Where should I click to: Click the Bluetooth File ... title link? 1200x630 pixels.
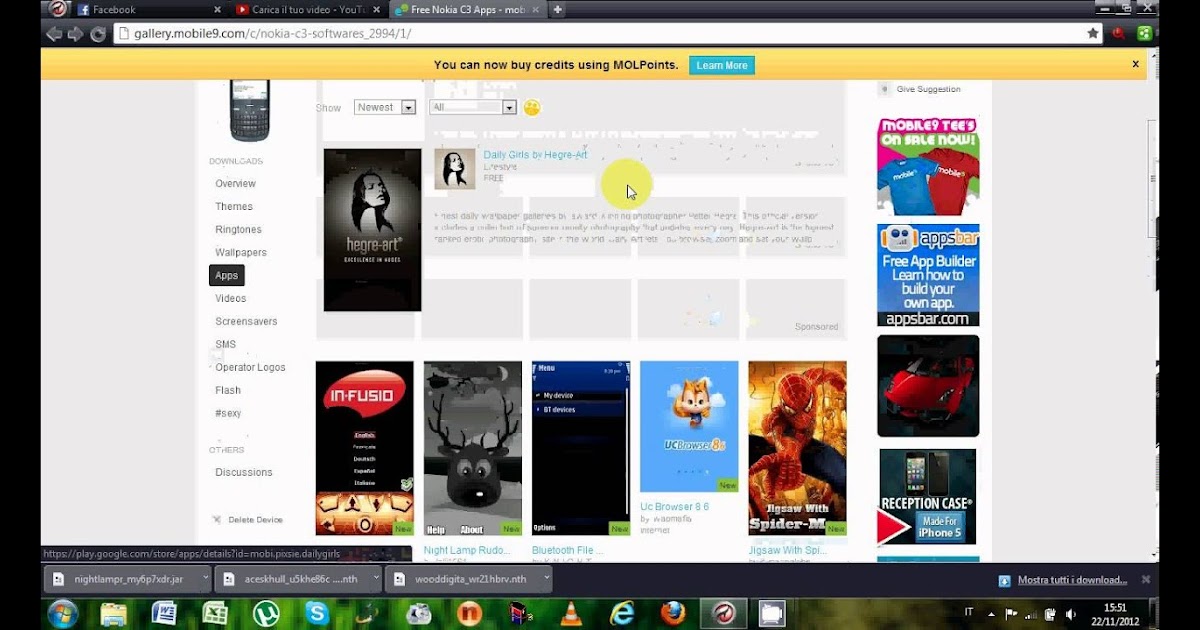click(x=567, y=550)
